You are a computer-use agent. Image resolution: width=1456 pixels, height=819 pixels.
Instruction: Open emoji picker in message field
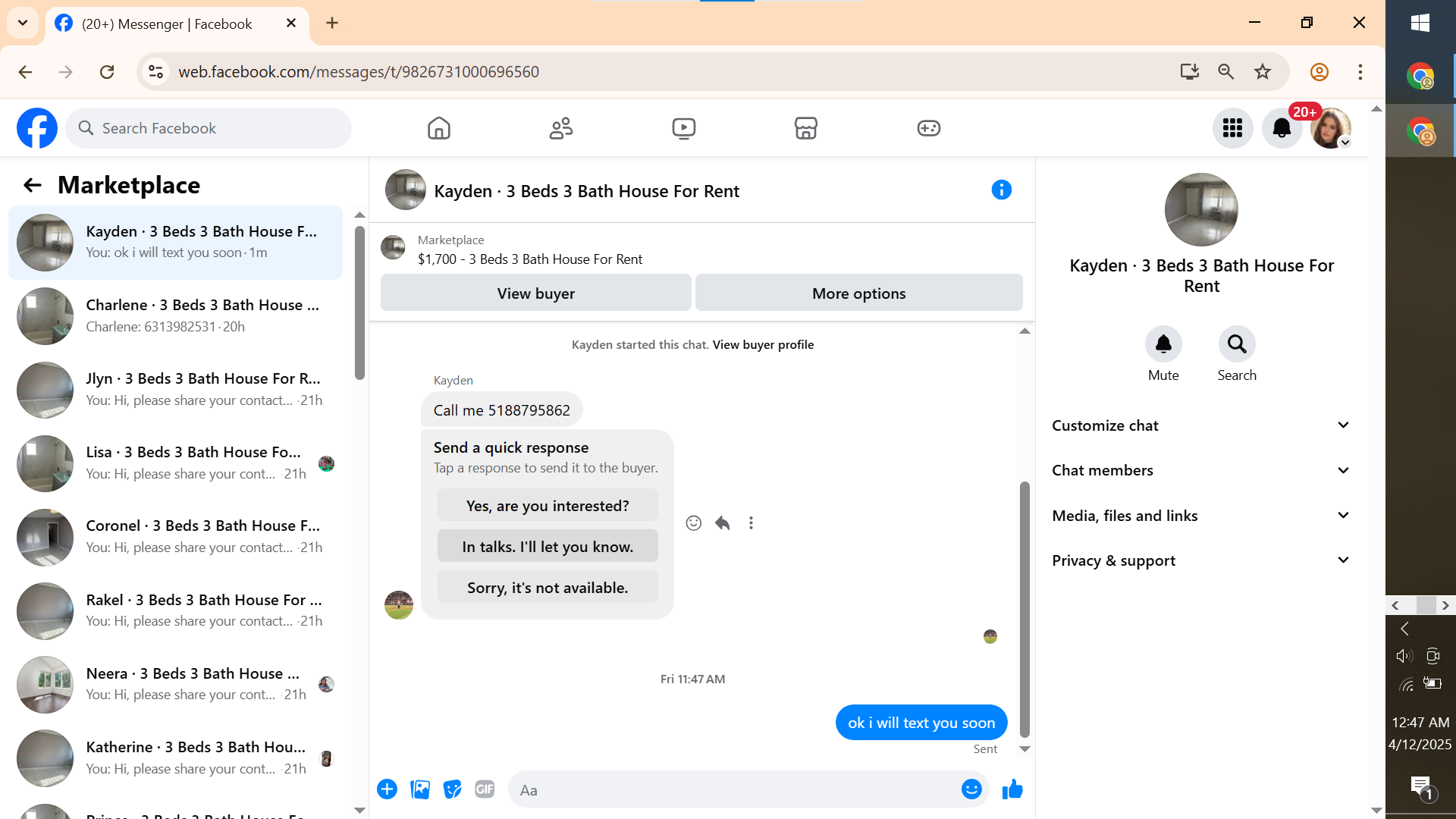971,789
